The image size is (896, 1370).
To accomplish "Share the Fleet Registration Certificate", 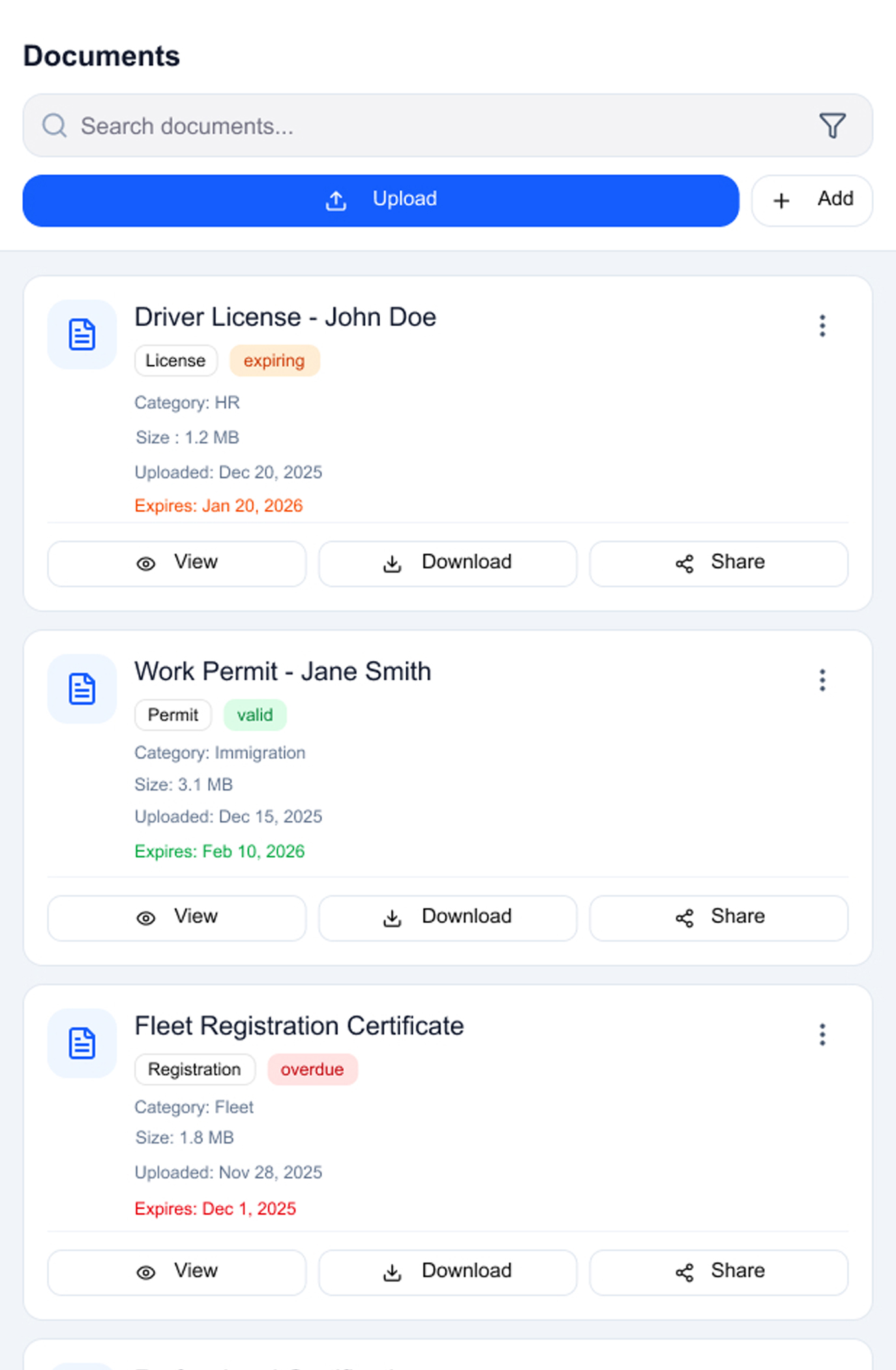I will (719, 1272).
